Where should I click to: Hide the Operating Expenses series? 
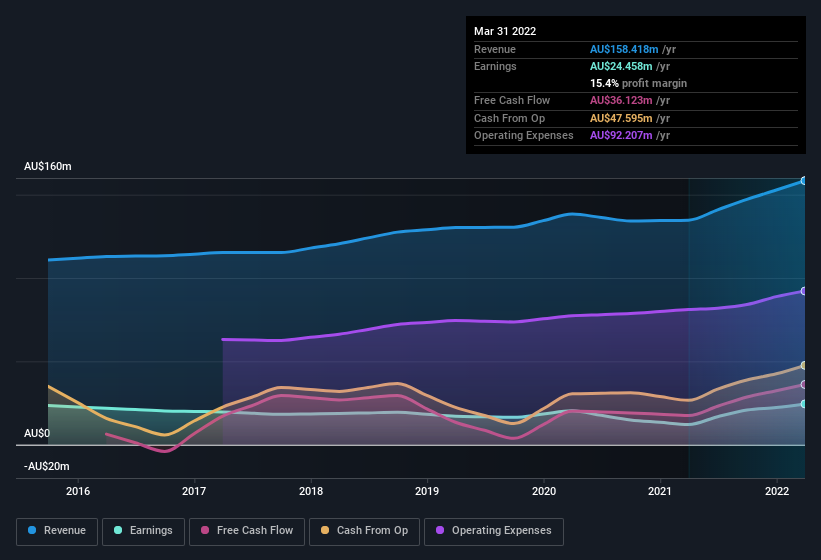(x=493, y=530)
